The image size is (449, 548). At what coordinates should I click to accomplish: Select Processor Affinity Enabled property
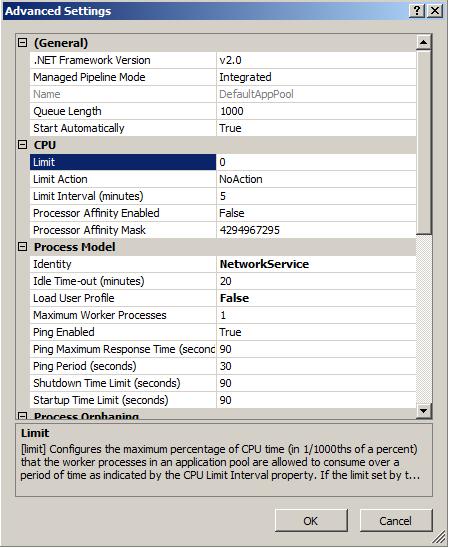pos(123,213)
